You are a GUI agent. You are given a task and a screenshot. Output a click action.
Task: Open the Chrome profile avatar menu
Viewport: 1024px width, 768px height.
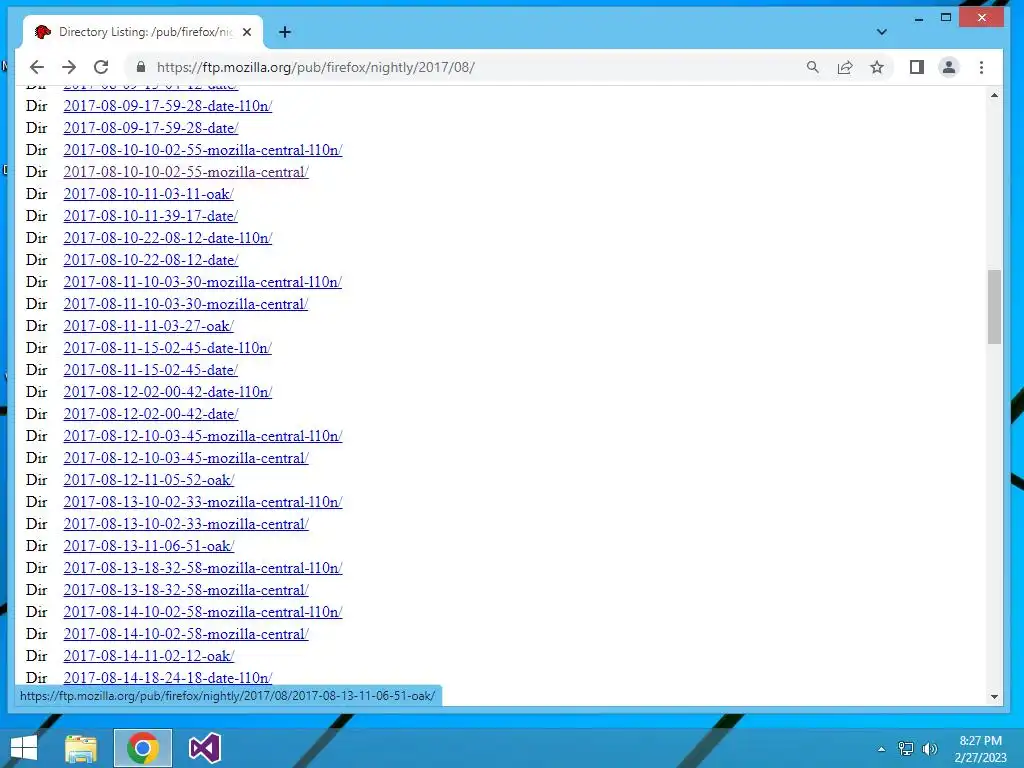(948, 67)
